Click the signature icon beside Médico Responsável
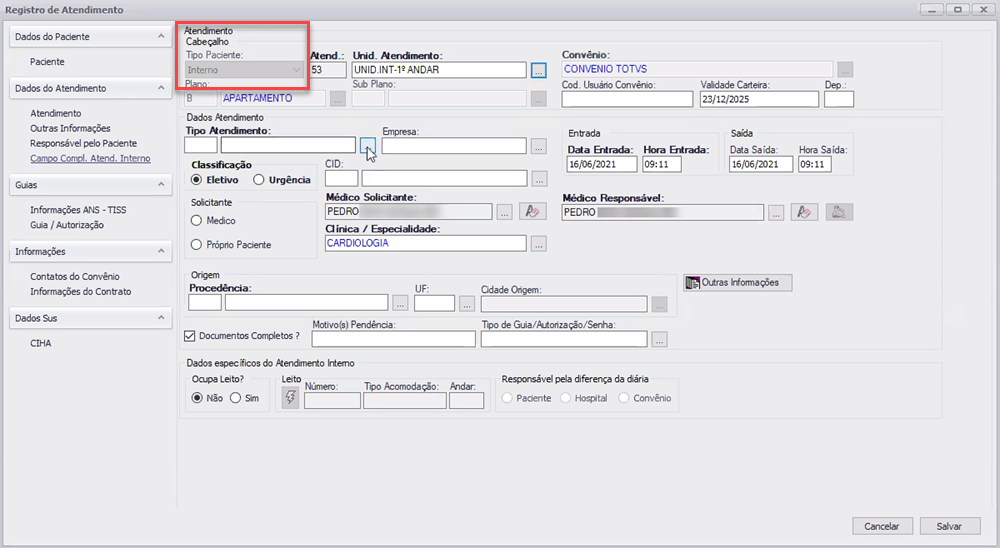Screen dimensions: 1000x548 click(804, 212)
